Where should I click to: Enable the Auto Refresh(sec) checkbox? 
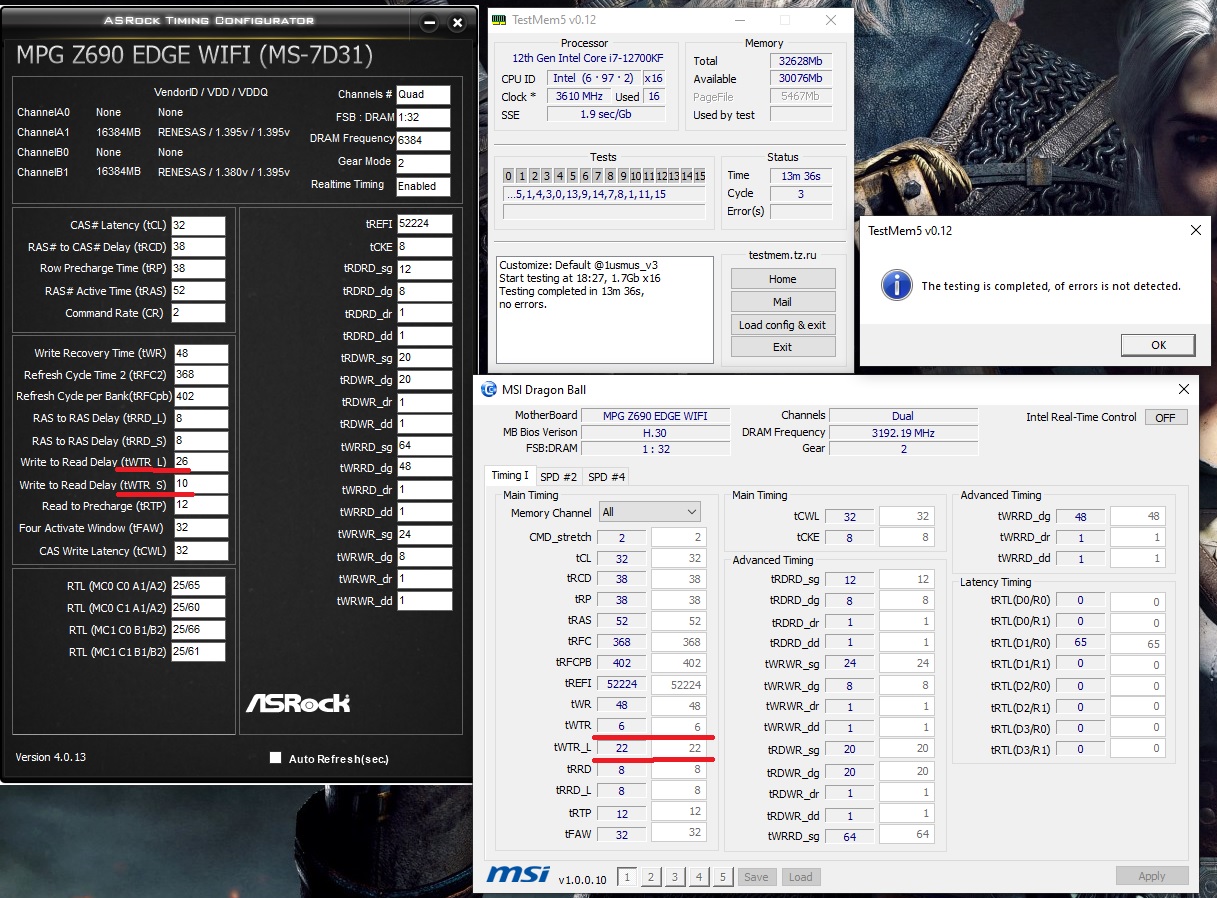pos(275,758)
